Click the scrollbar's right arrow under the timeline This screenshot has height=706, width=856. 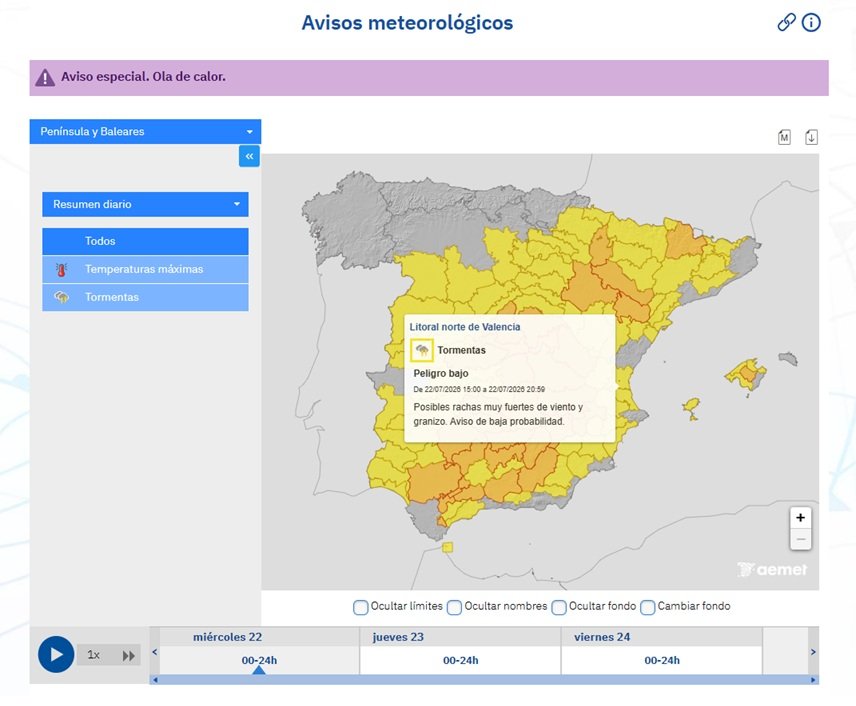(813, 680)
